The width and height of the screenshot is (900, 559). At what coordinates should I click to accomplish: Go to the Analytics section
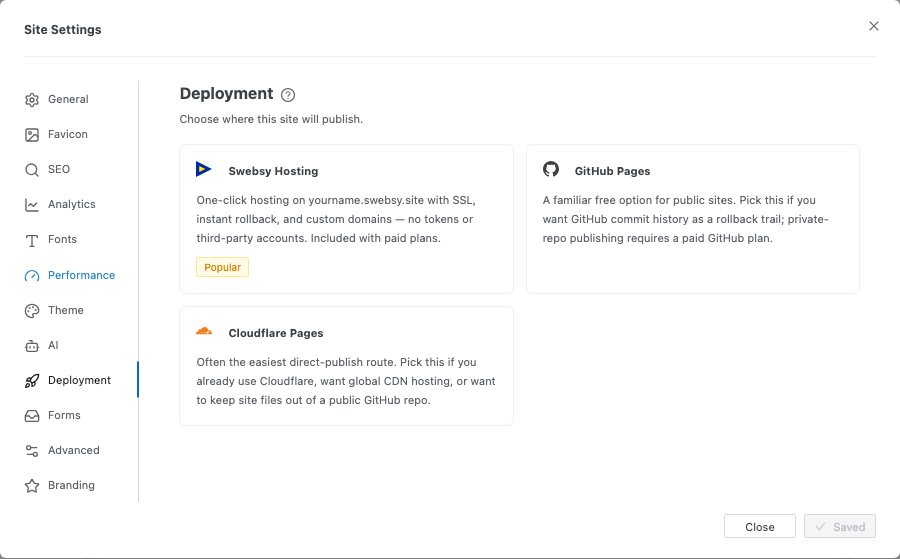[72, 204]
